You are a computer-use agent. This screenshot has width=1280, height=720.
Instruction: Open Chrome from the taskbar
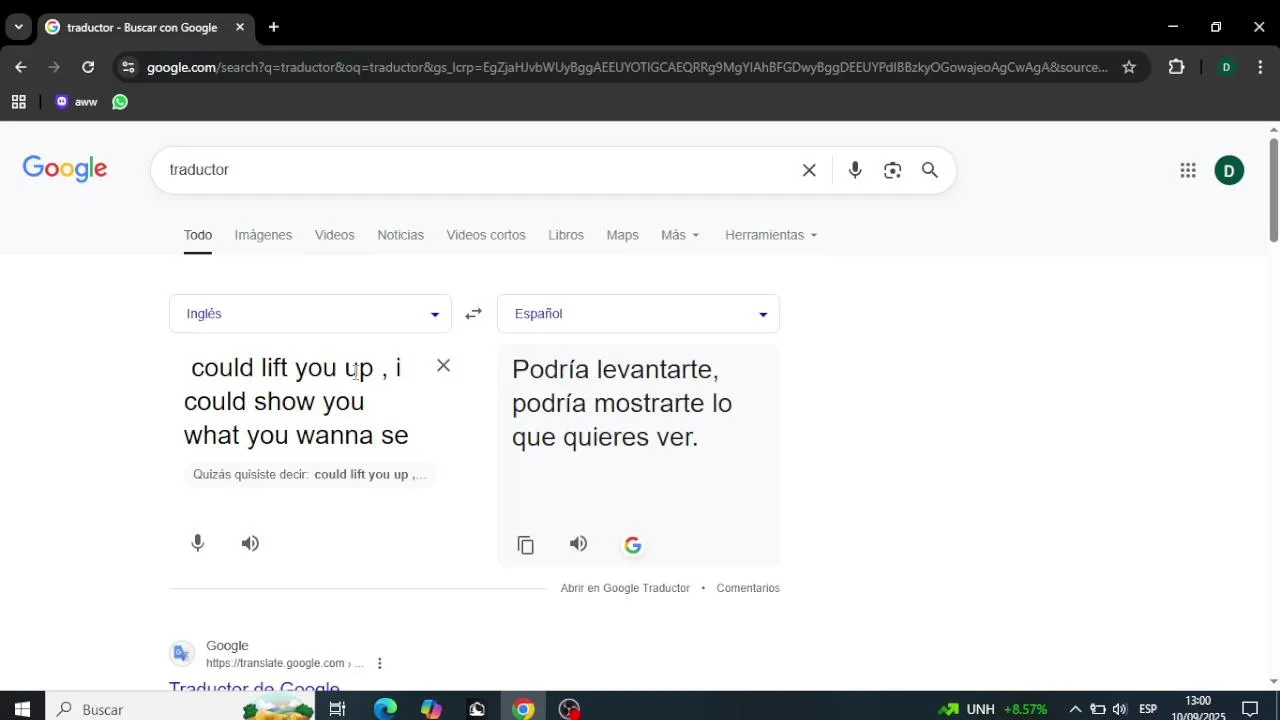pos(523,709)
